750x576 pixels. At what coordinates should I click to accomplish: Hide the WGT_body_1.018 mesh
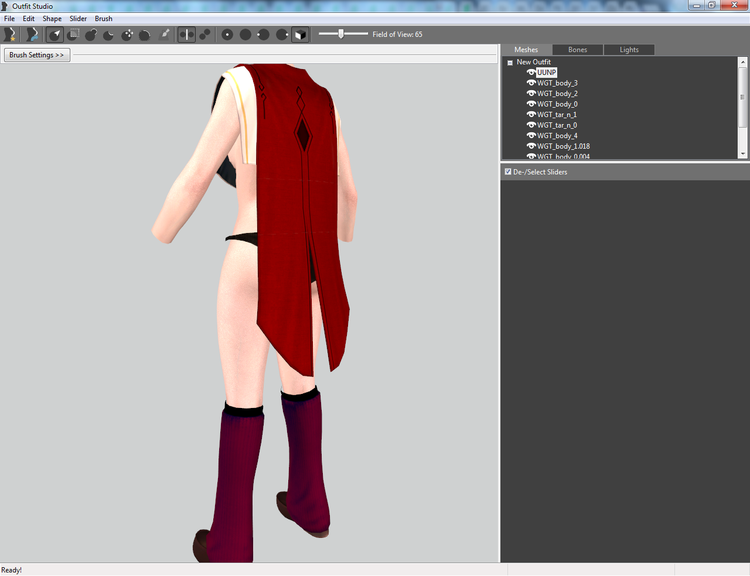click(x=530, y=146)
